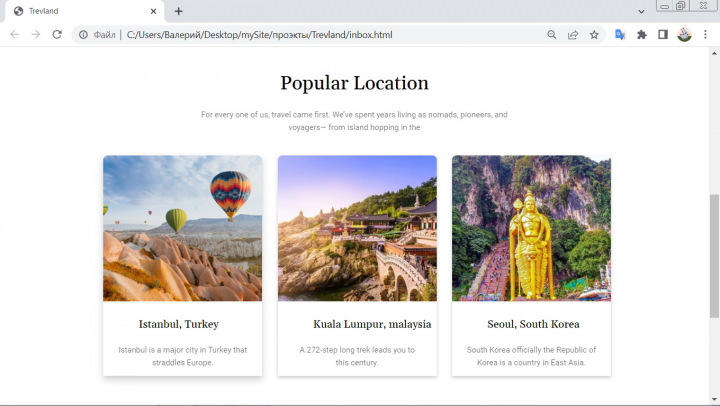This screenshot has width=720, height=406.
Task: Go back using the browser back arrow
Action: [15, 34]
